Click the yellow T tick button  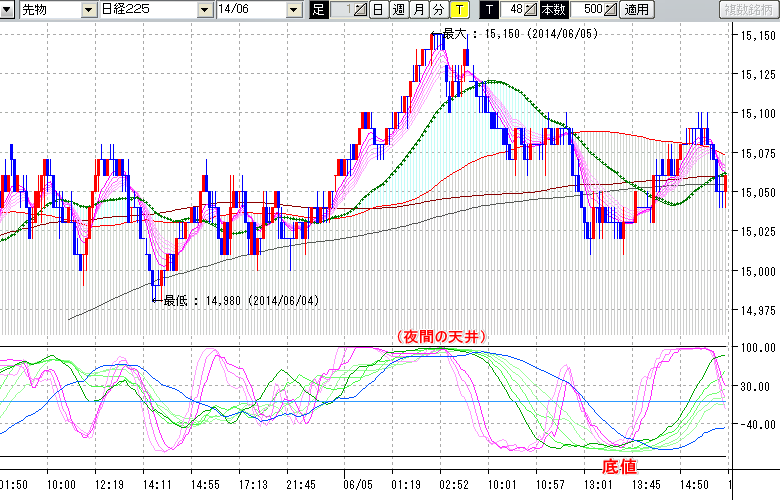click(458, 10)
